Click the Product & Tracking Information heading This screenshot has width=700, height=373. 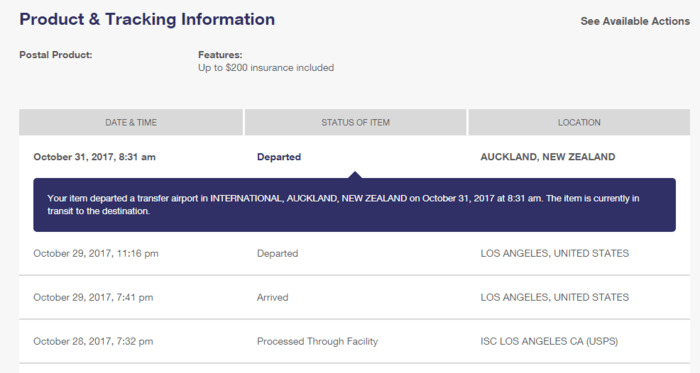pyautogui.click(x=147, y=19)
